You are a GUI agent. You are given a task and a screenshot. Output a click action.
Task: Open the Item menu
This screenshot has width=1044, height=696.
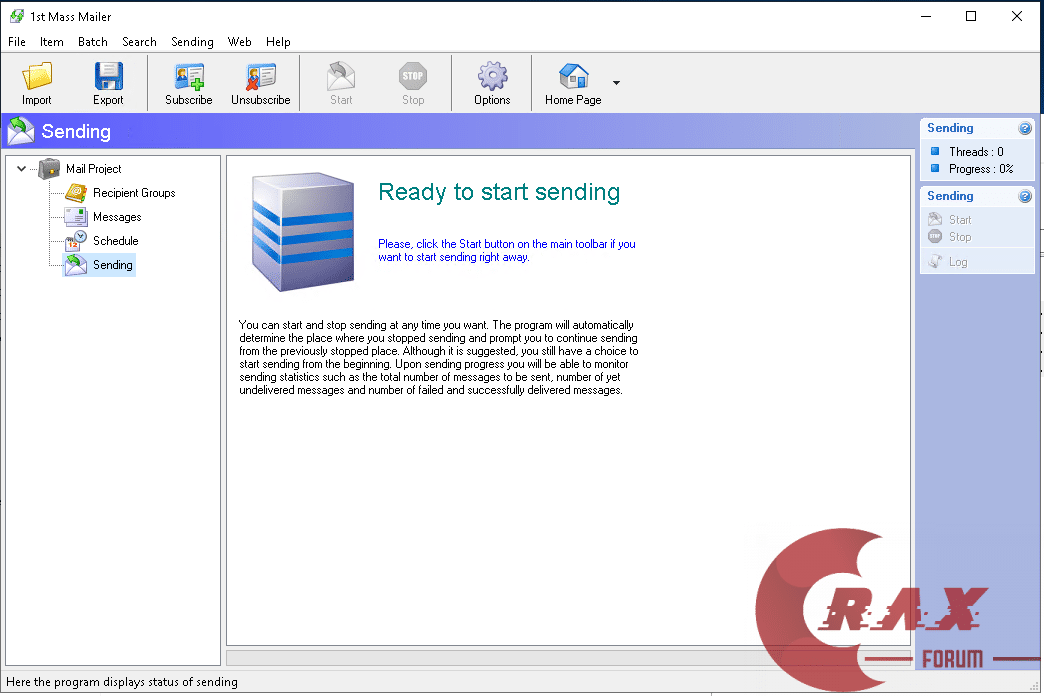point(52,42)
